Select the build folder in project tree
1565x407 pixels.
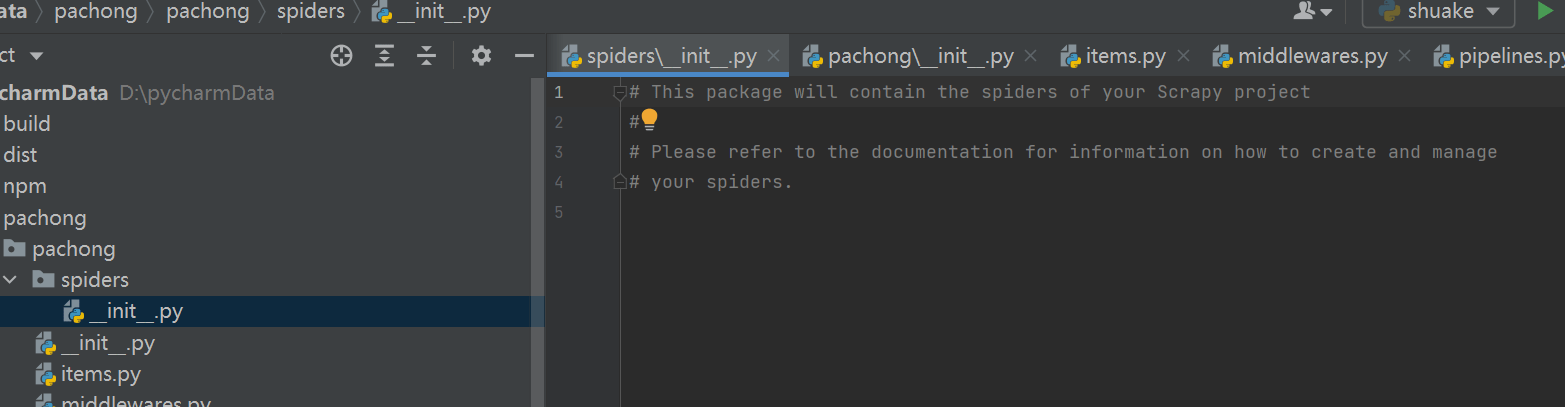coord(27,124)
